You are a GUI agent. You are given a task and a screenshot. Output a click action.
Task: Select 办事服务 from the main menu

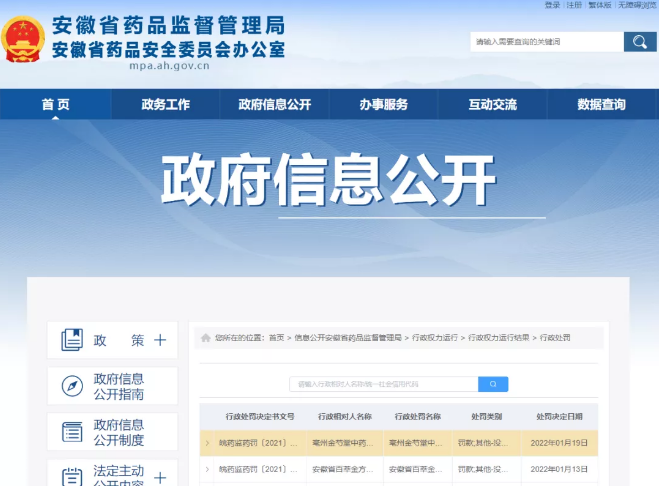384,105
